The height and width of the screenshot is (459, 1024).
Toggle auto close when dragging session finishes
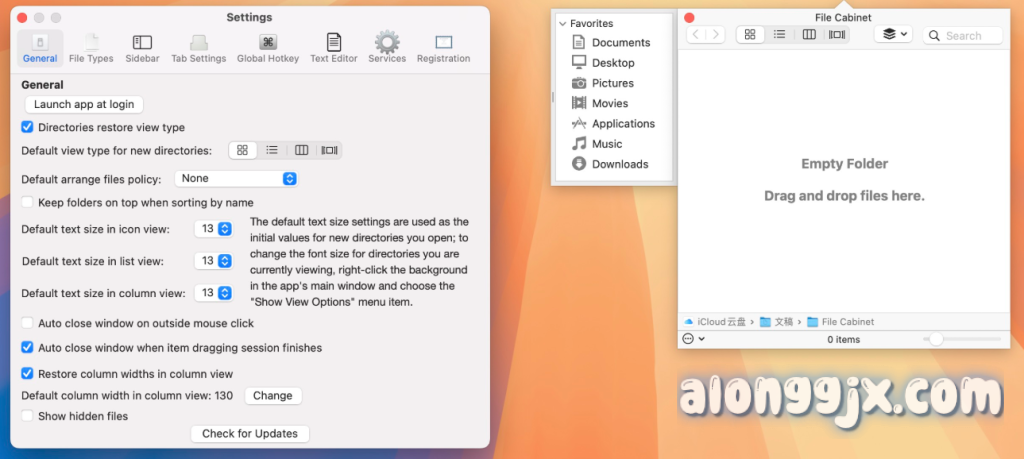coord(27,348)
